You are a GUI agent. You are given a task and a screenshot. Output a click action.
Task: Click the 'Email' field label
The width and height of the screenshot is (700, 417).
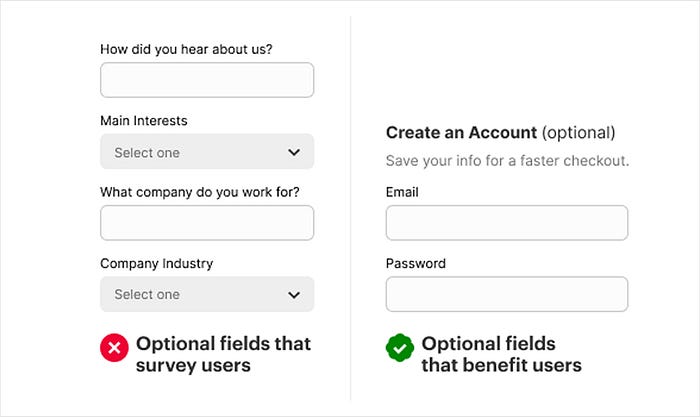[x=402, y=192]
